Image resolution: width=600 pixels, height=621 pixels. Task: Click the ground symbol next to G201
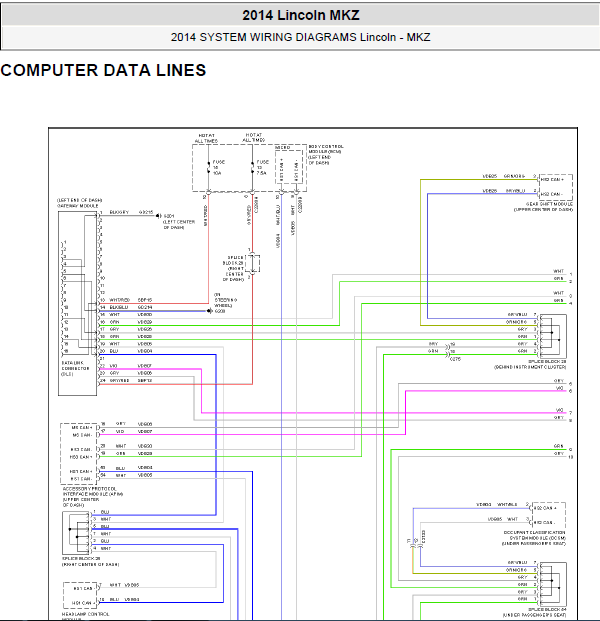(158, 216)
